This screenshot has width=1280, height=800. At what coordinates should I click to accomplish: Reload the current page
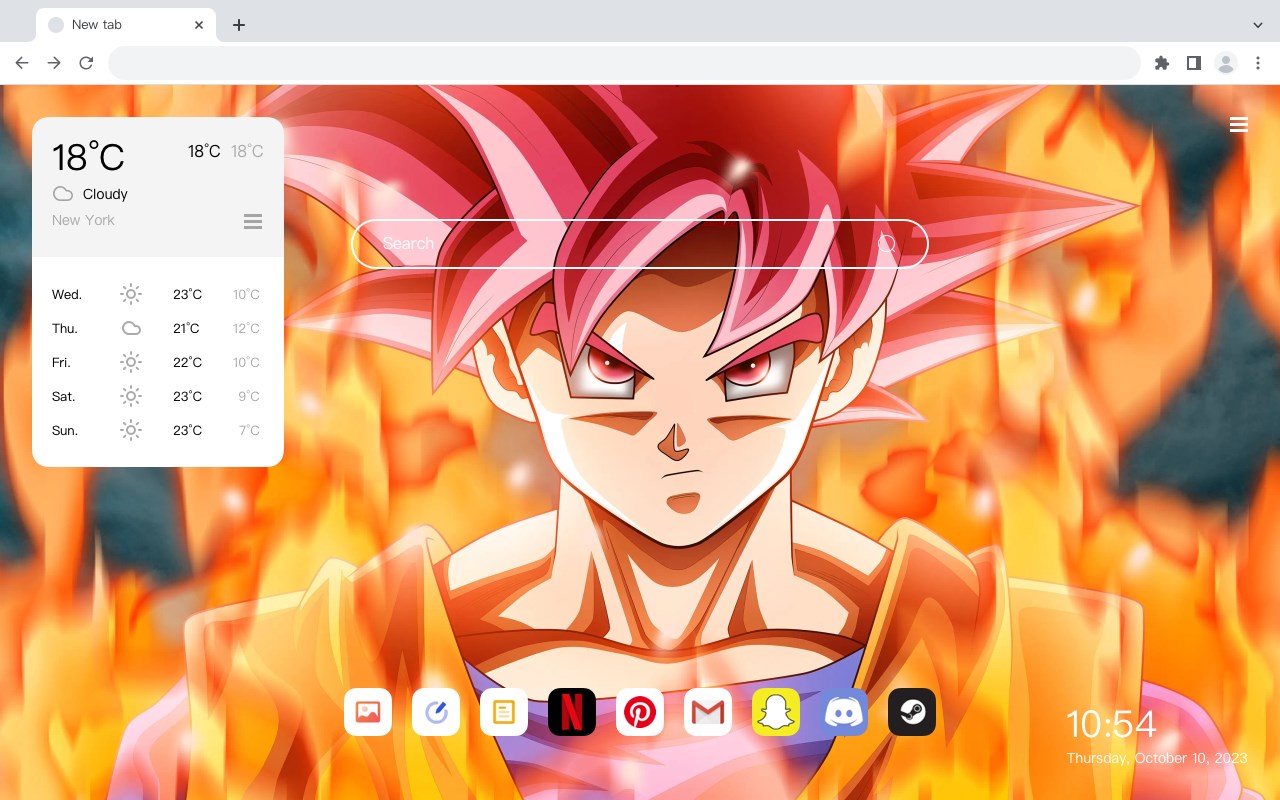pos(86,63)
